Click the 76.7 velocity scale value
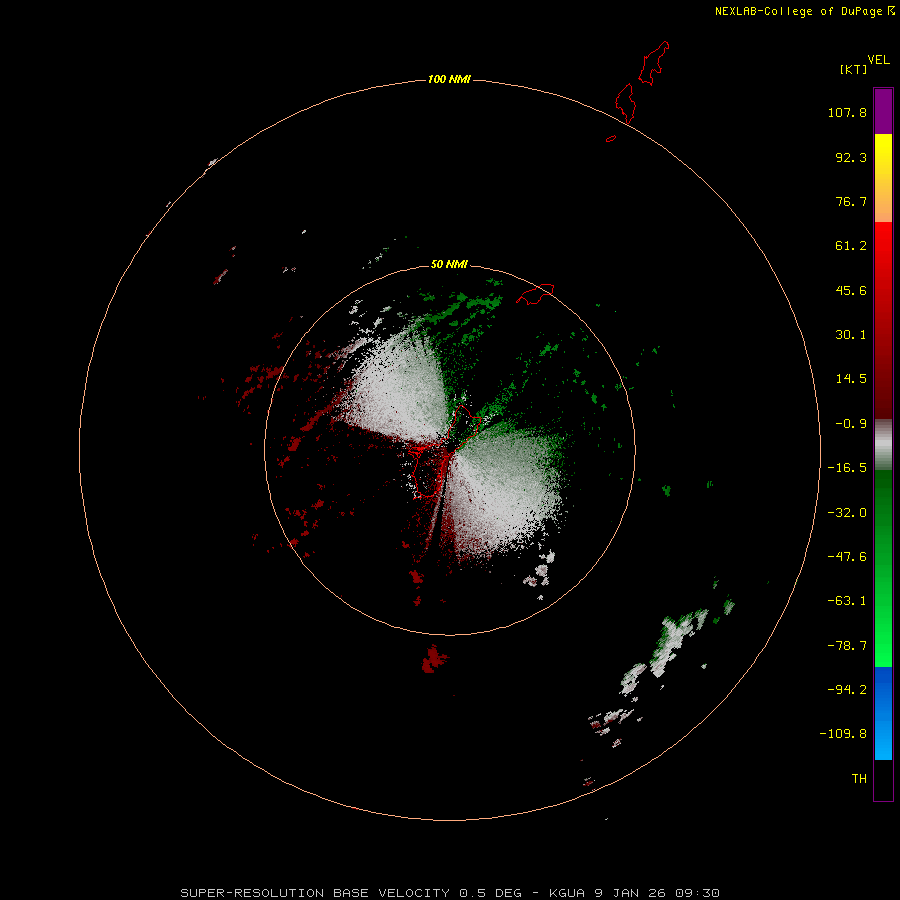 pos(851,201)
